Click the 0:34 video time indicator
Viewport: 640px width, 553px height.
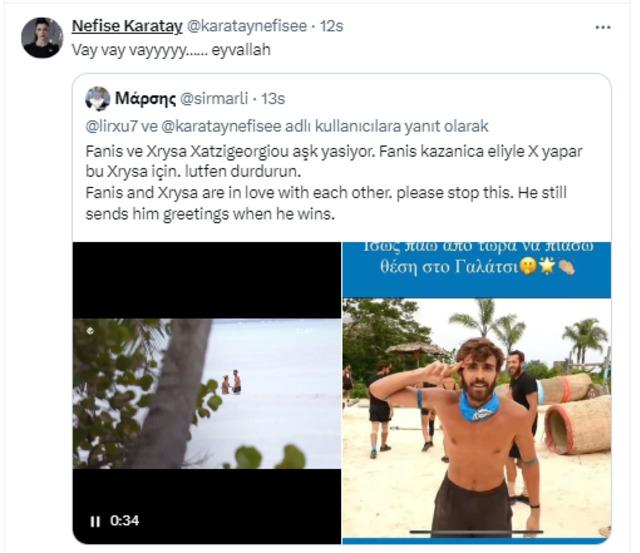pyautogui.click(x=123, y=520)
